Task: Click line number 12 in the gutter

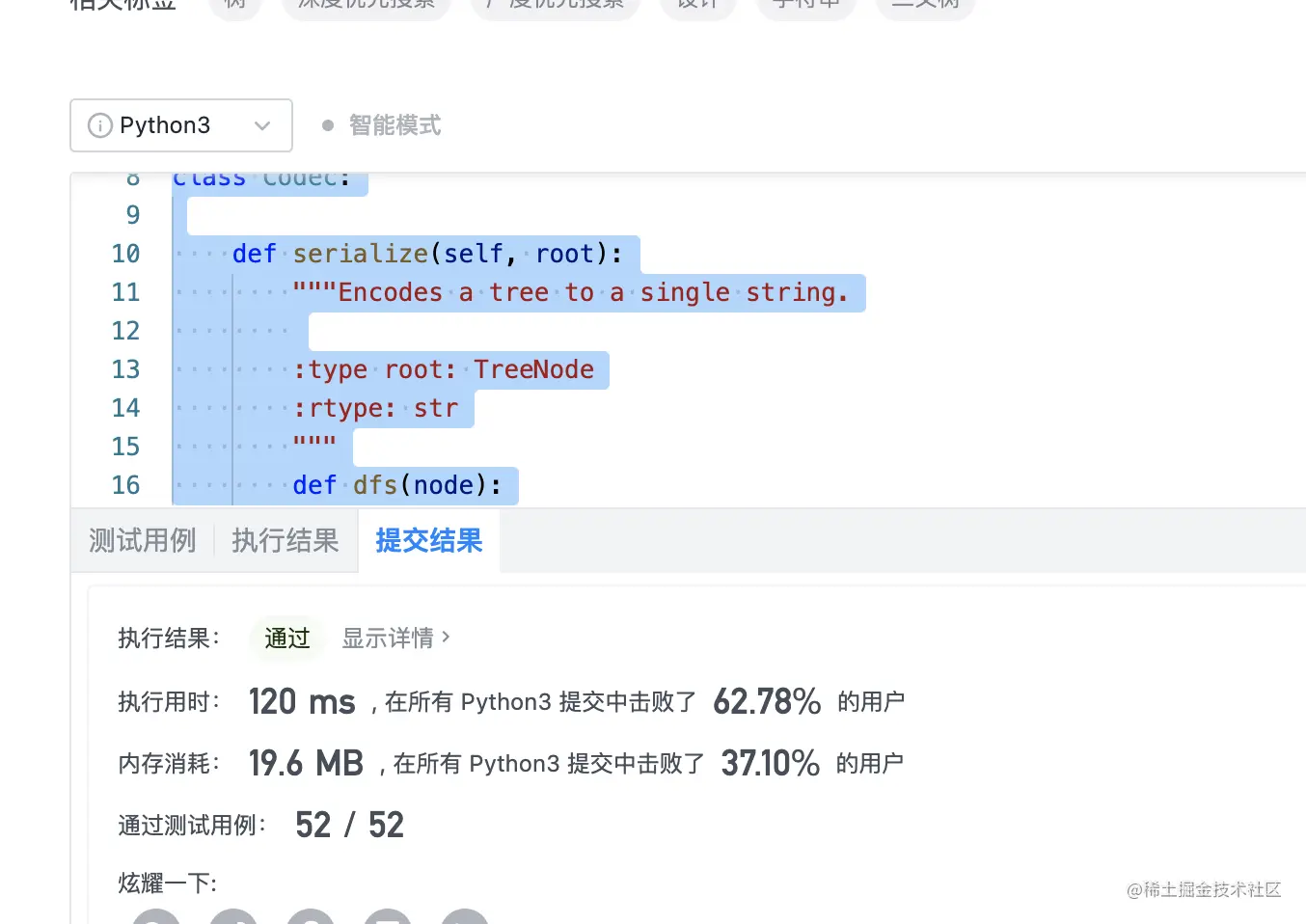Action: pos(125,331)
